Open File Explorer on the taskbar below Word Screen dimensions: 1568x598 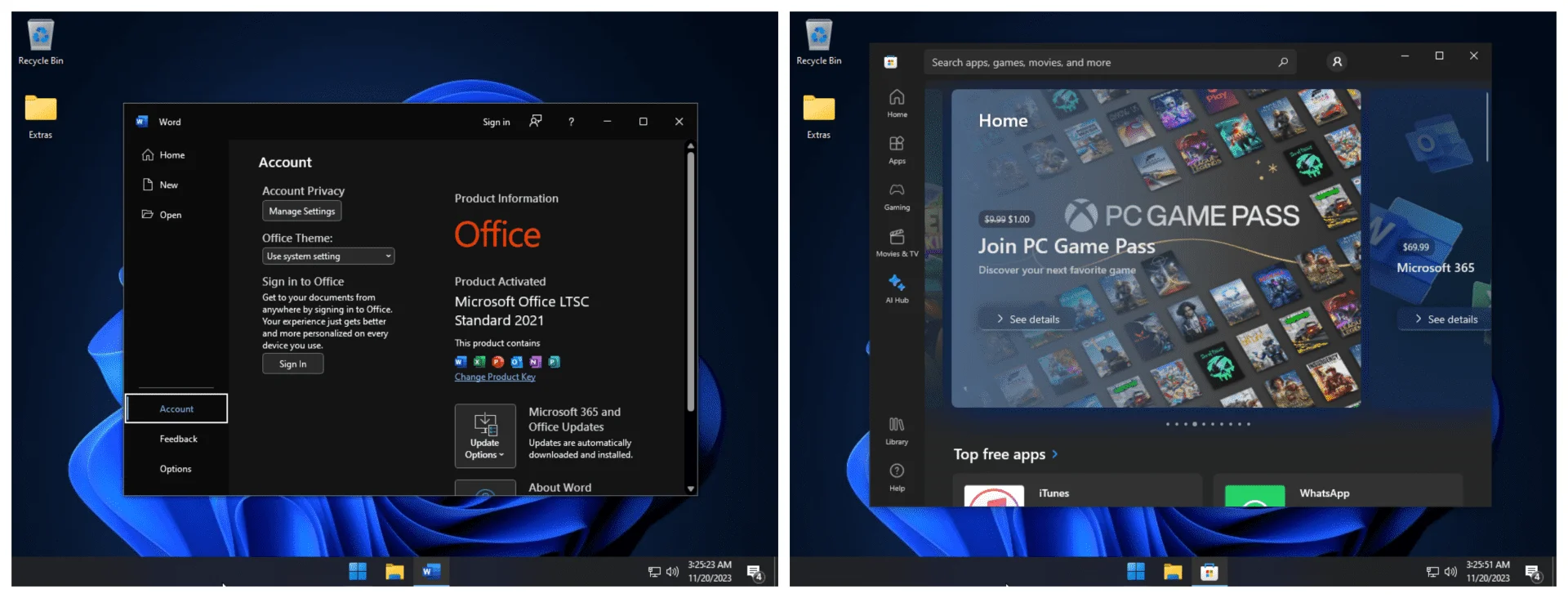394,572
